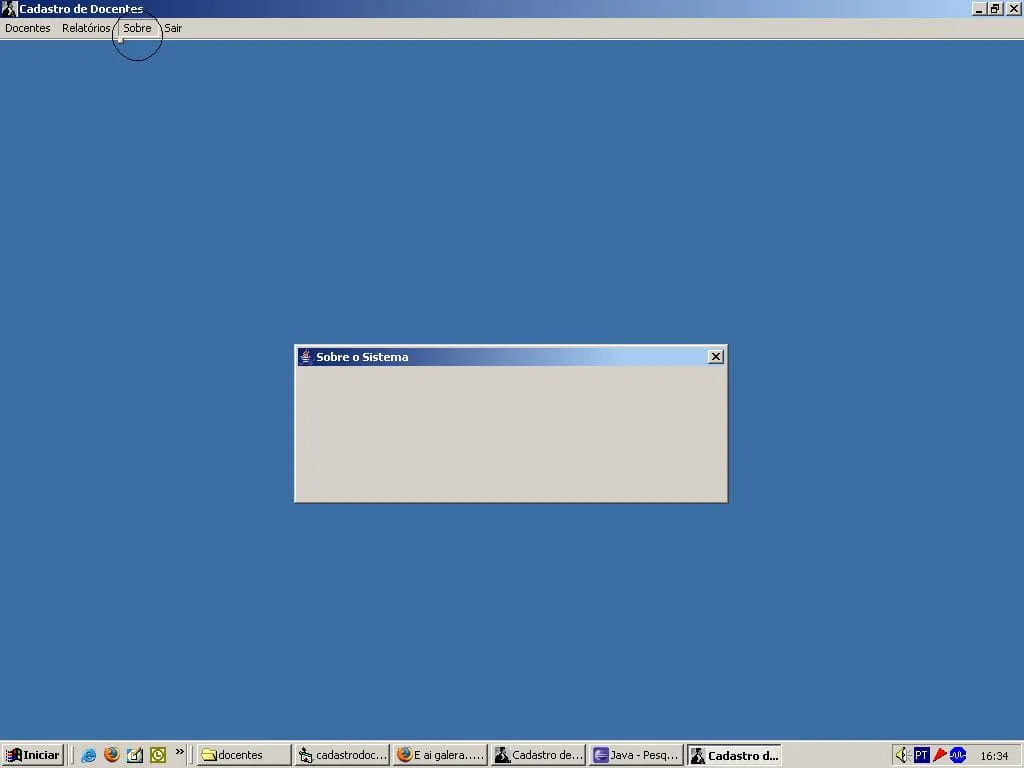
Task: Close the Sobre o Sistema dialog
Action: tap(716, 357)
